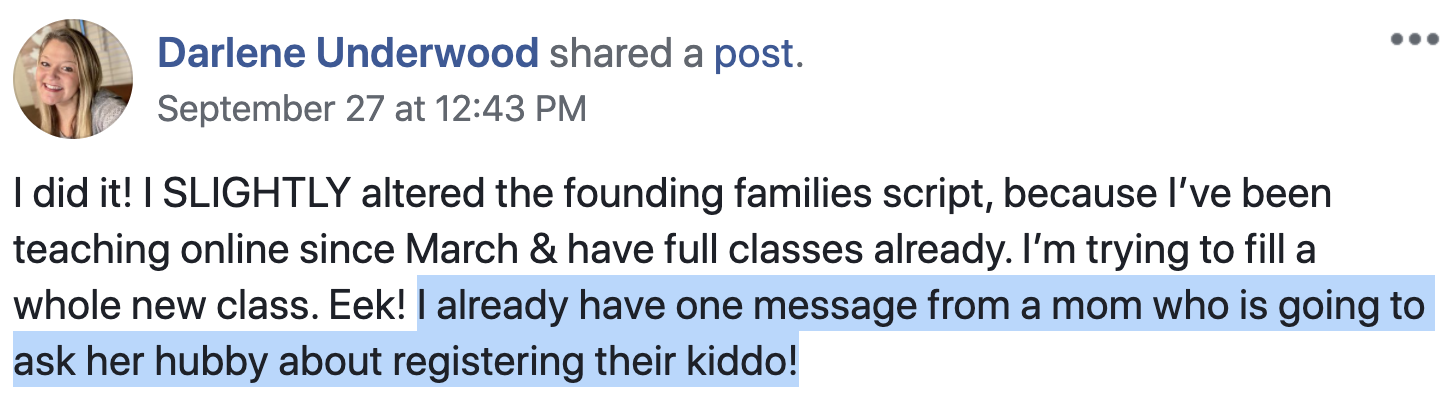Click the September 27 at 12:43 PM timestamp
The image size is (1449, 396).
tap(372, 109)
